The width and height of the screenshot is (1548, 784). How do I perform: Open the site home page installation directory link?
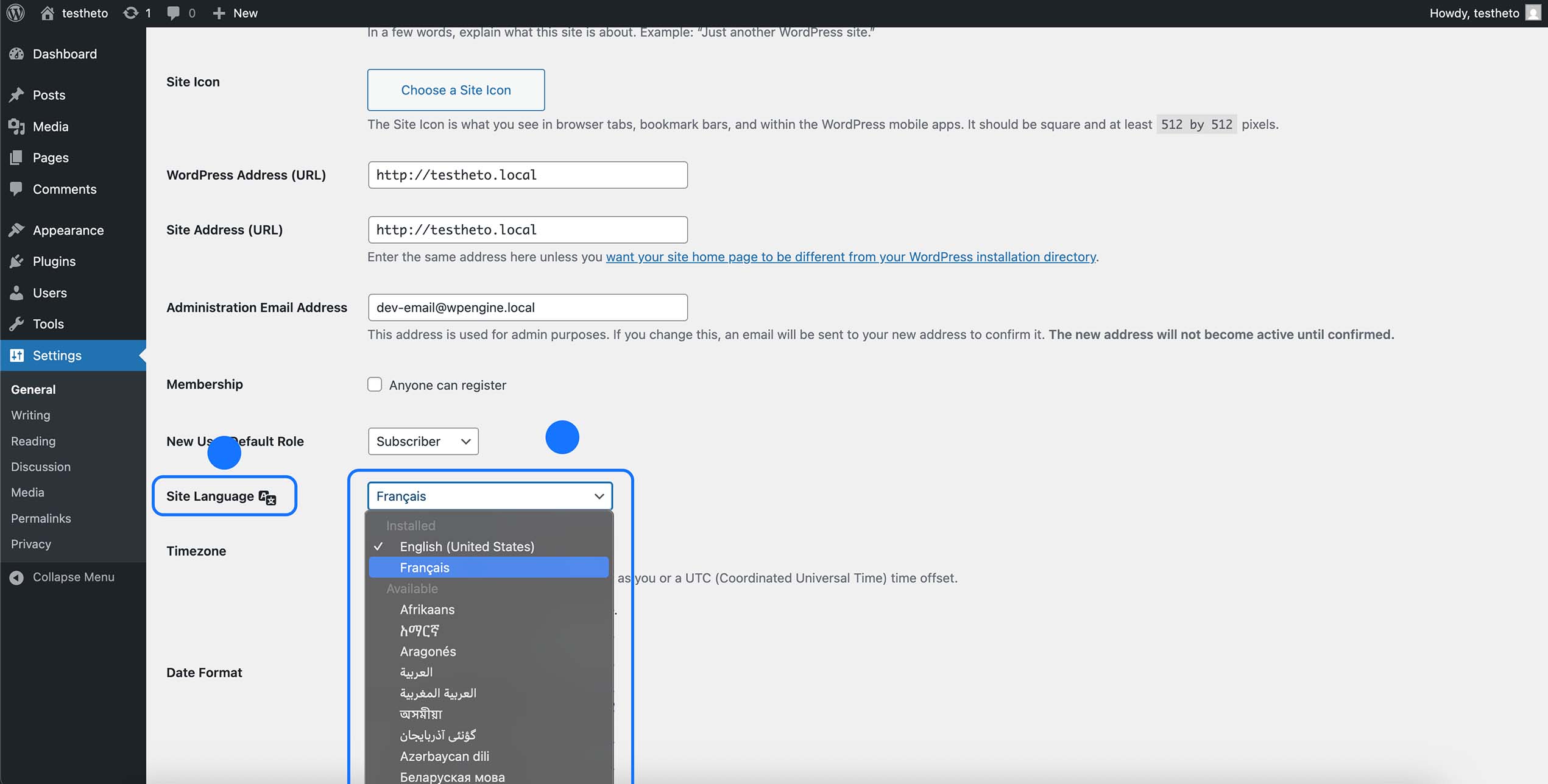coord(850,256)
